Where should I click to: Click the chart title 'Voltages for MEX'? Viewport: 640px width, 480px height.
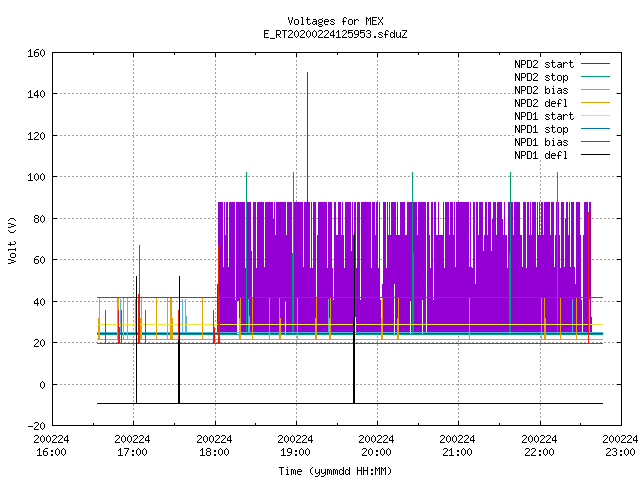click(335, 21)
